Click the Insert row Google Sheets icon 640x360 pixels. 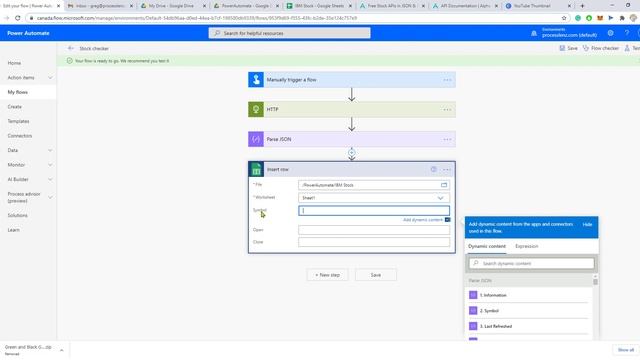coord(256,169)
